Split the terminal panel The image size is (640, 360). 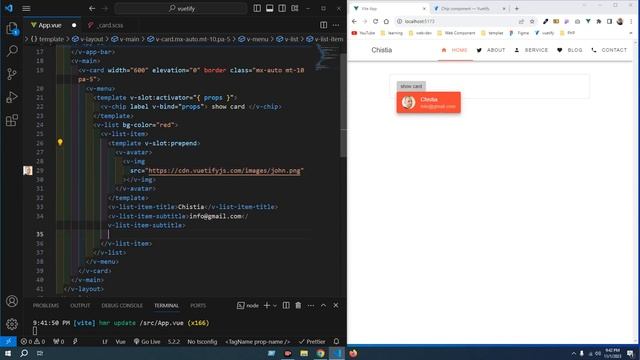[286, 305]
